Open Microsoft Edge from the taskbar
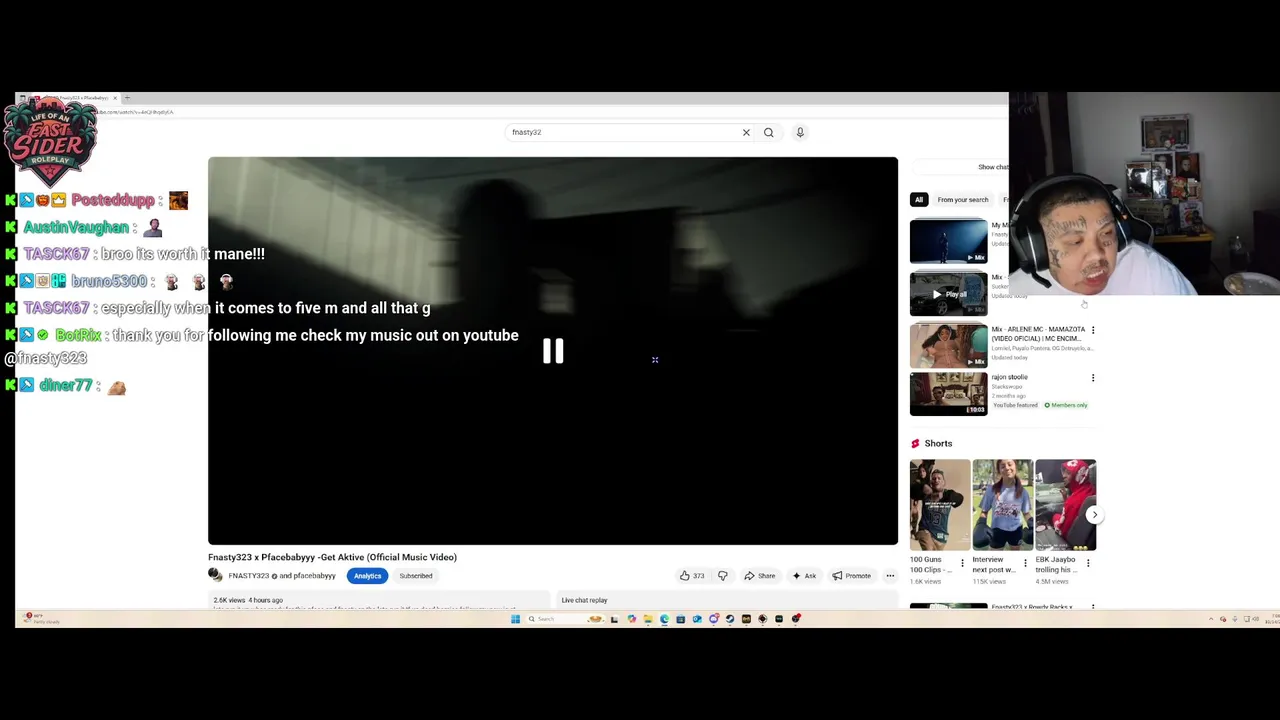 [664, 619]
